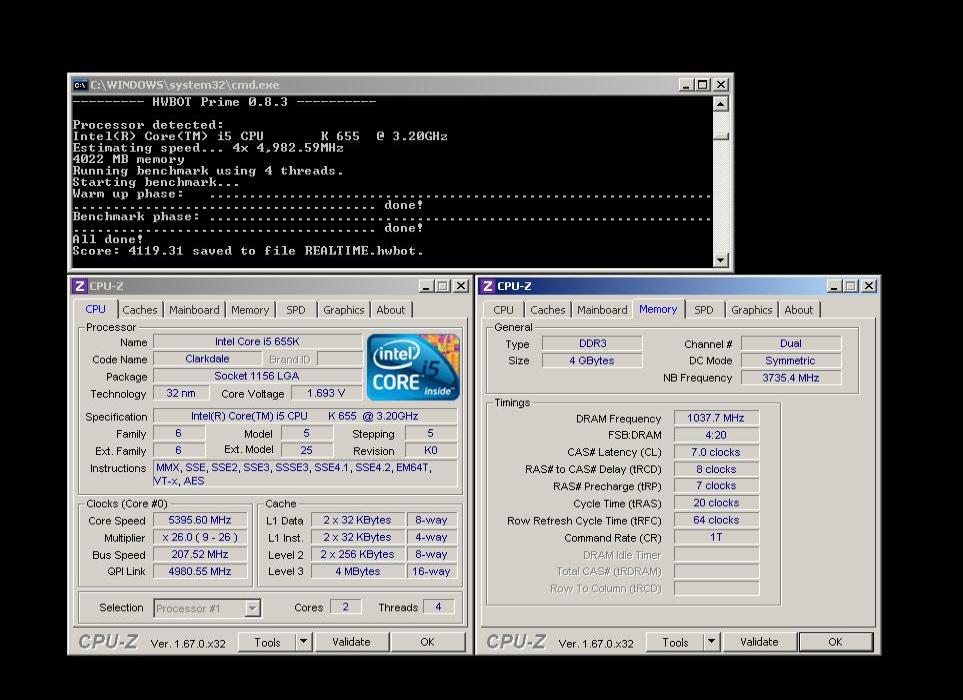Click the Multiplier value x 26.0 ( 9 - 26 )
Screen dimensions: 963x700
tap(200, 537)
